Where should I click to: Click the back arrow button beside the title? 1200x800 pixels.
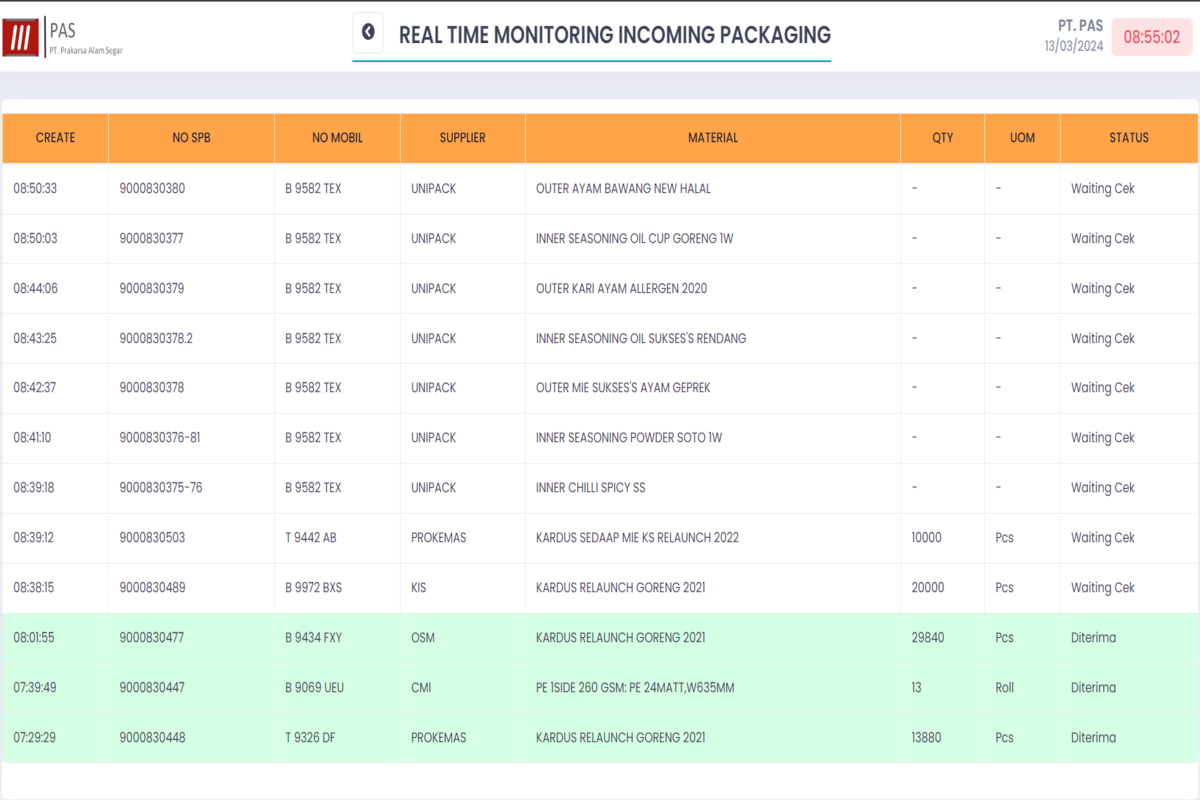[368, 33]
